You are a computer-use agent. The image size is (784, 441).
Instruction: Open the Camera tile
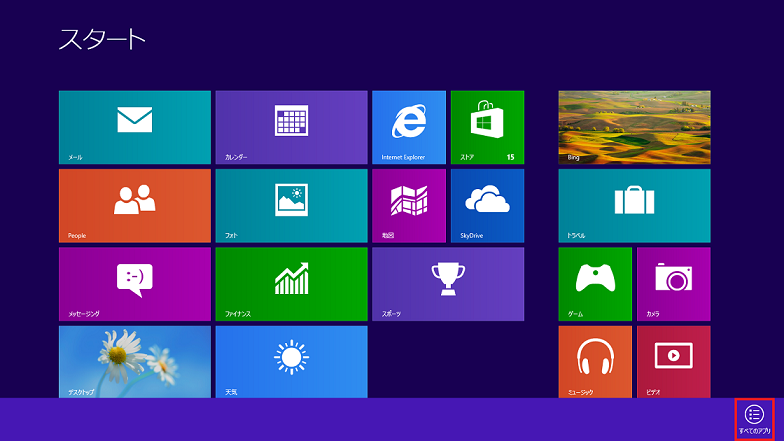coord(673,284)
